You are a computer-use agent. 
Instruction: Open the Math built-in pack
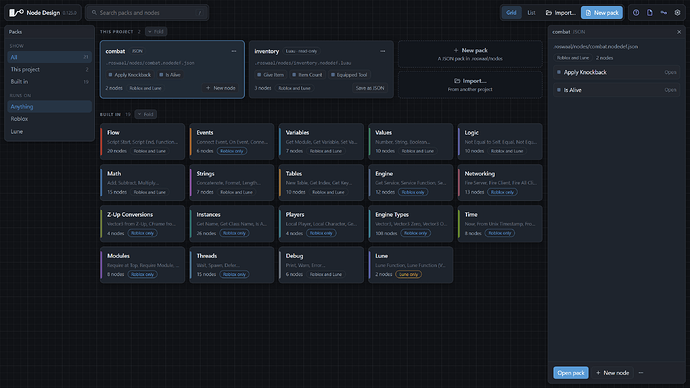pos(142,183)
